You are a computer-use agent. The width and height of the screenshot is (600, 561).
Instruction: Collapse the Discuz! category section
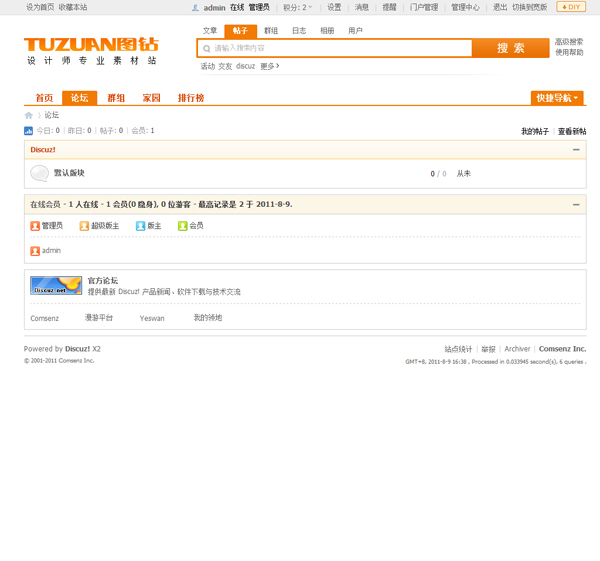click(576, 150)
